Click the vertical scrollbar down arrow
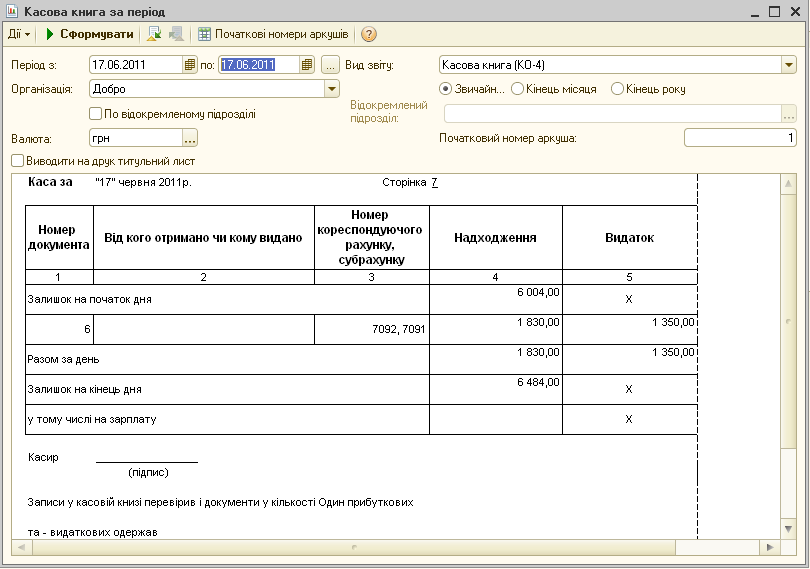810x569 pixels. (788, 529)
